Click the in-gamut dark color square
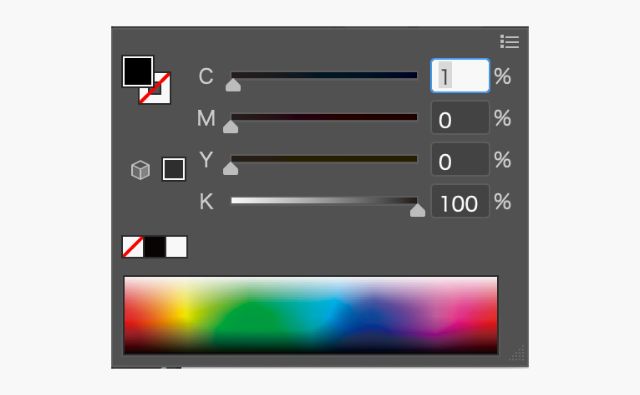 [174, 169]
